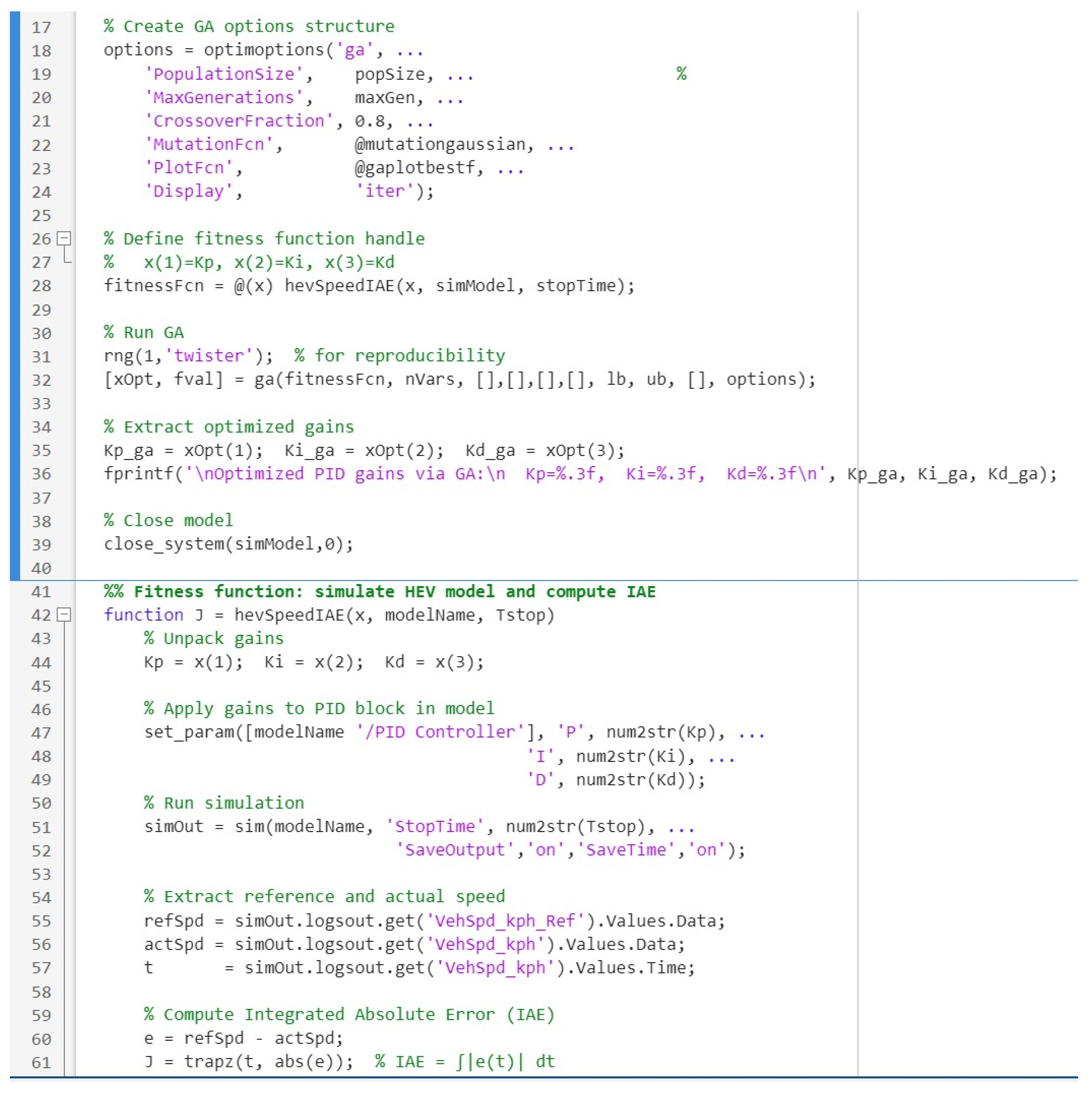Click the 'function' keyword on line 42
Screen dimensions: 1092x1096
[x=144, y=615]
